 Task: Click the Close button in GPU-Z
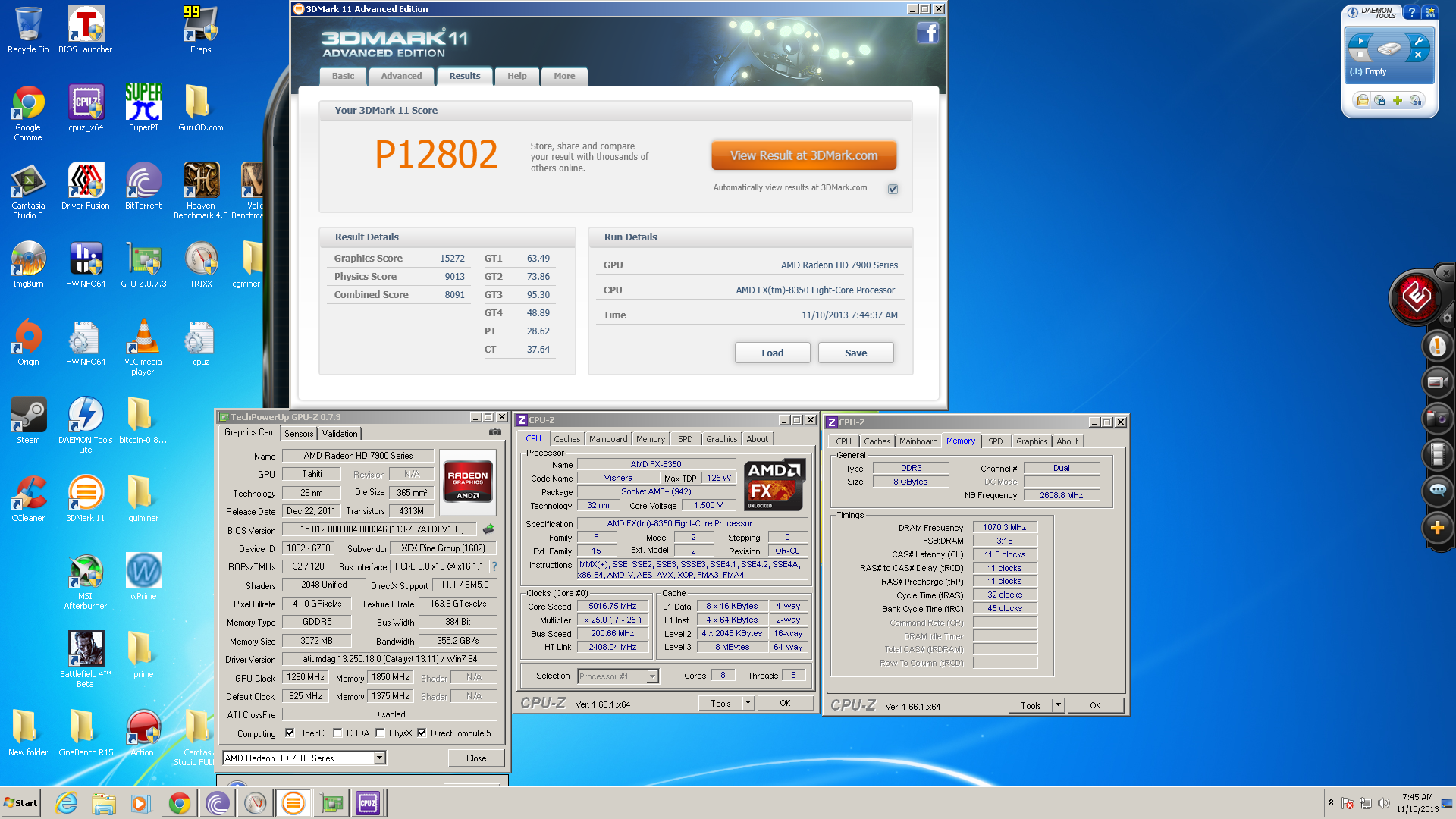476,758
